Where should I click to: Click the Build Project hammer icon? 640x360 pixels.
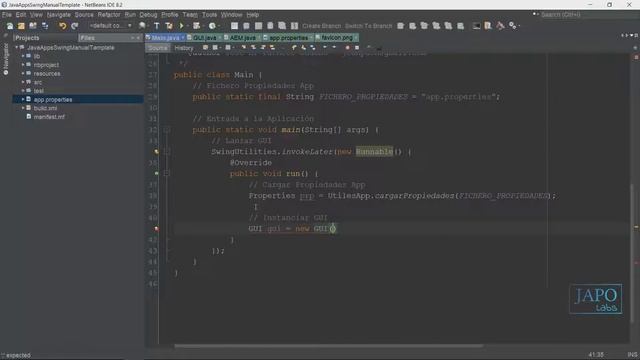[157, 26]
